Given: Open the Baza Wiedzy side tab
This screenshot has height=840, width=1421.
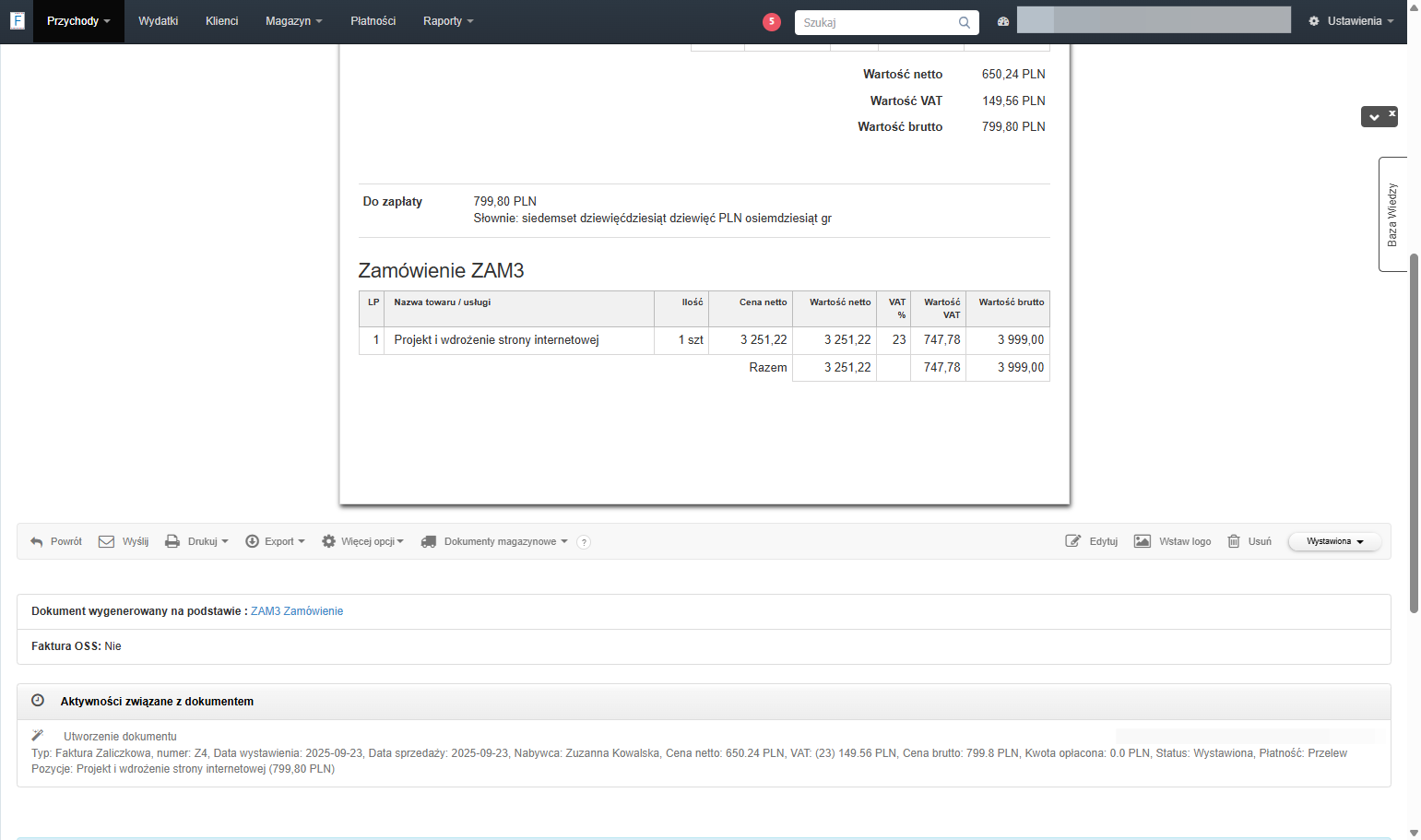Looking at the screenshot, I should 1392,215.
